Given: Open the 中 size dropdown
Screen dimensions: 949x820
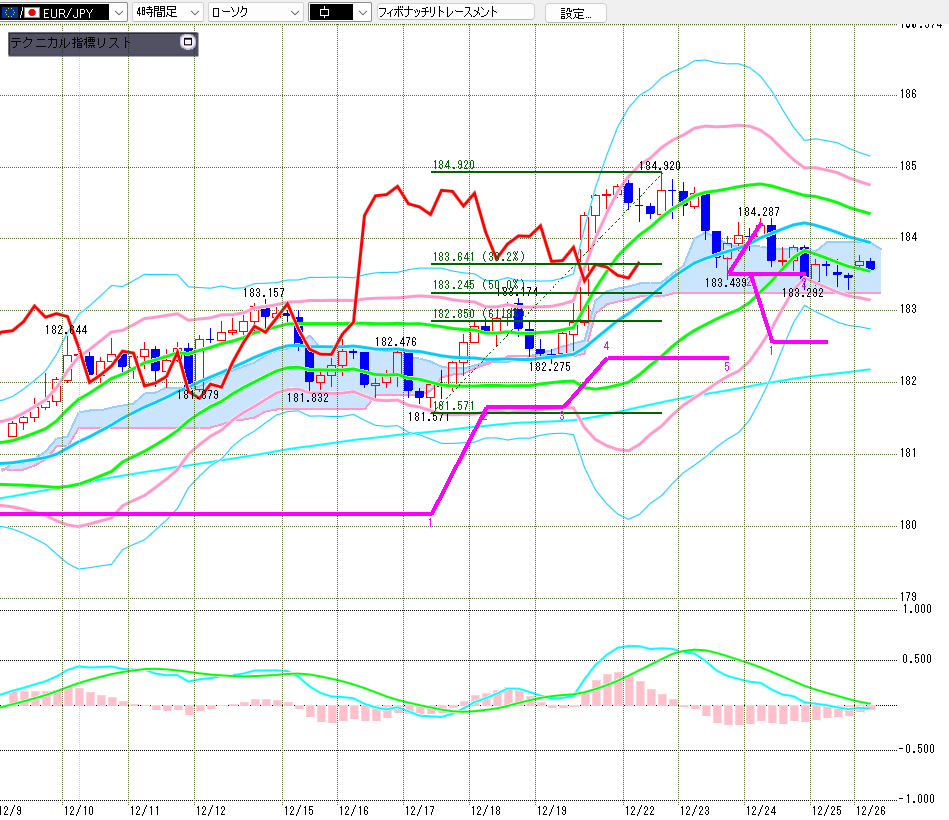Looking at the screenshot, I should point(362,12).
